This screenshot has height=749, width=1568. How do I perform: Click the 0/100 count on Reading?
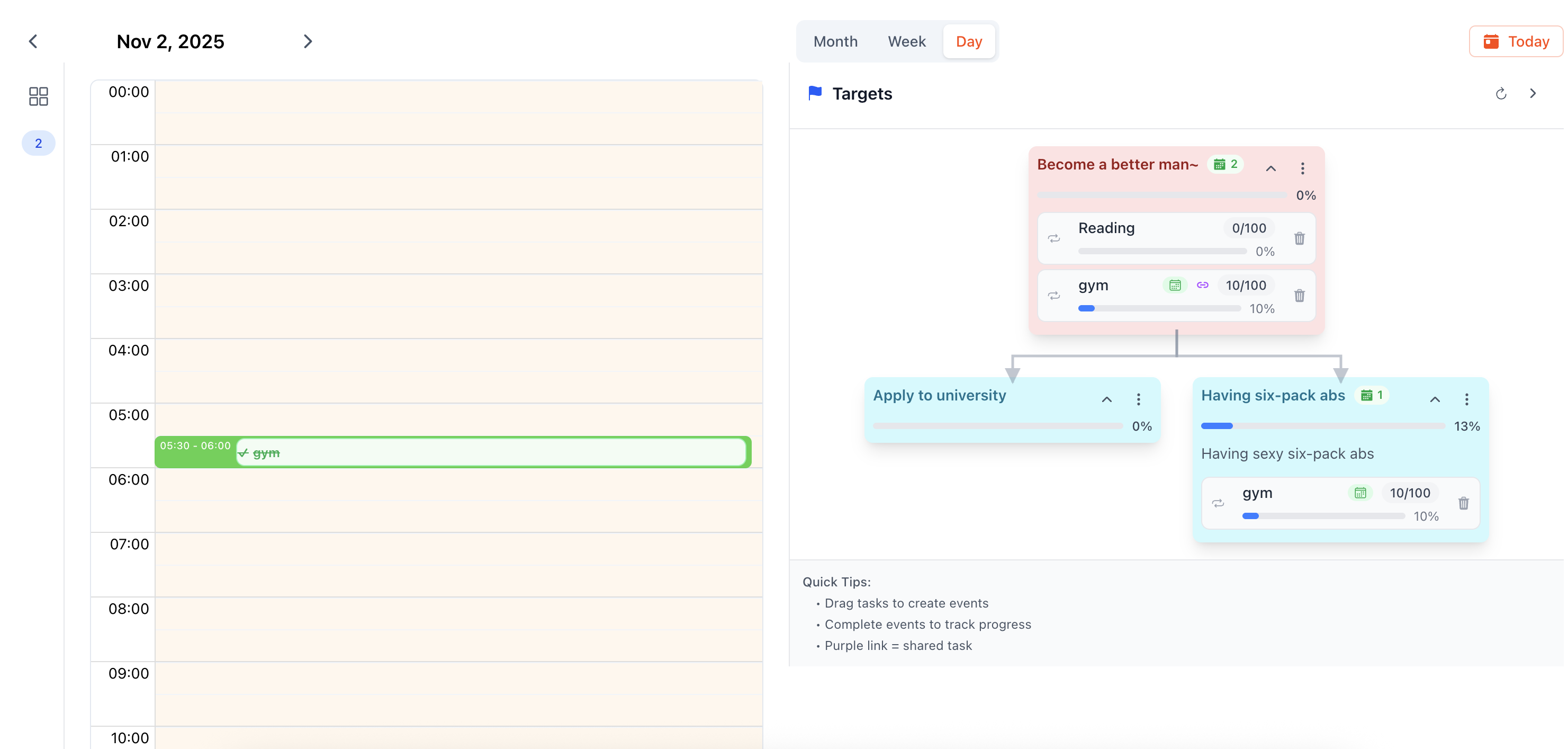tap(1249, 228)
